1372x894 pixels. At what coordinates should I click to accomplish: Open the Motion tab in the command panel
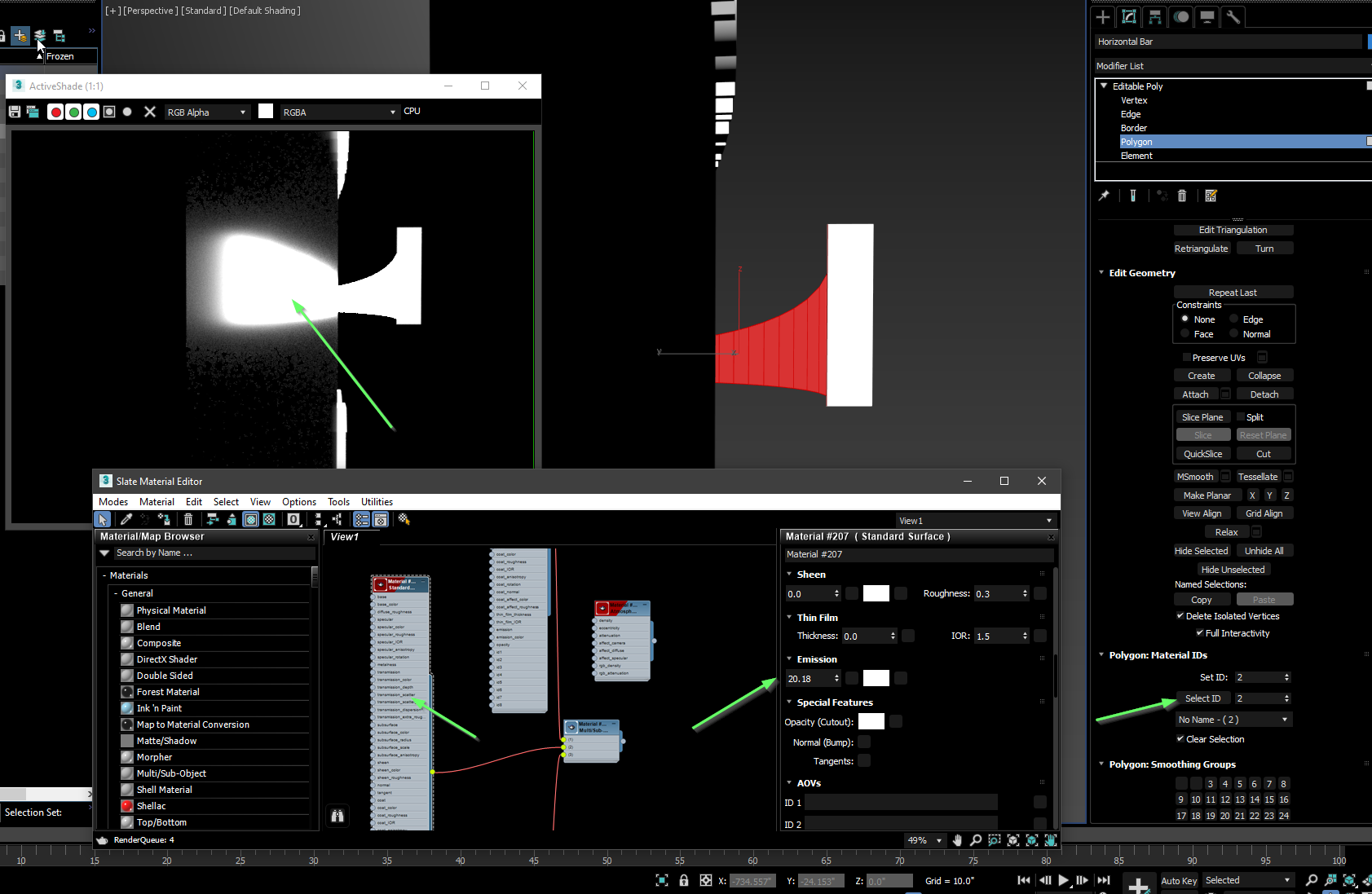pos(1181,16)
